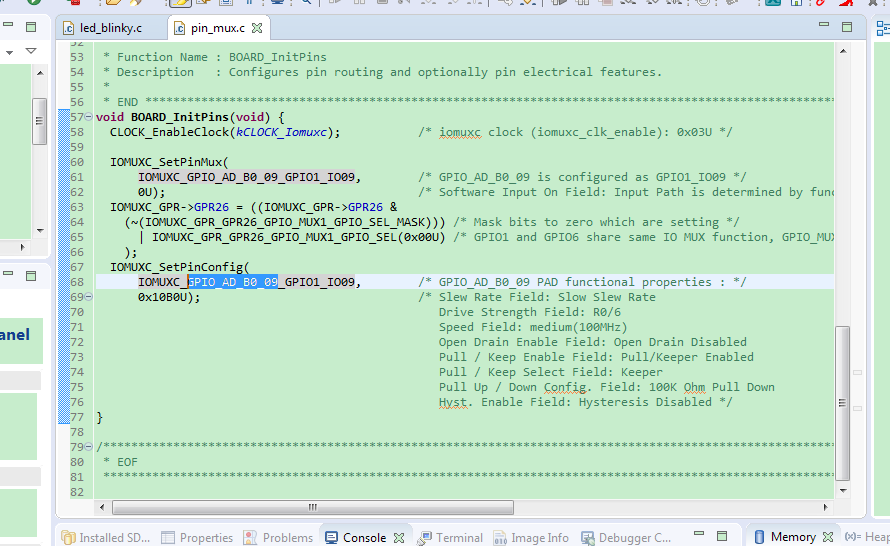
Task: Click 'IOMUXC_GPIO_AD_B0_09_GPIO1_IO09' on line 61
Action: click(x=246, y=177)
